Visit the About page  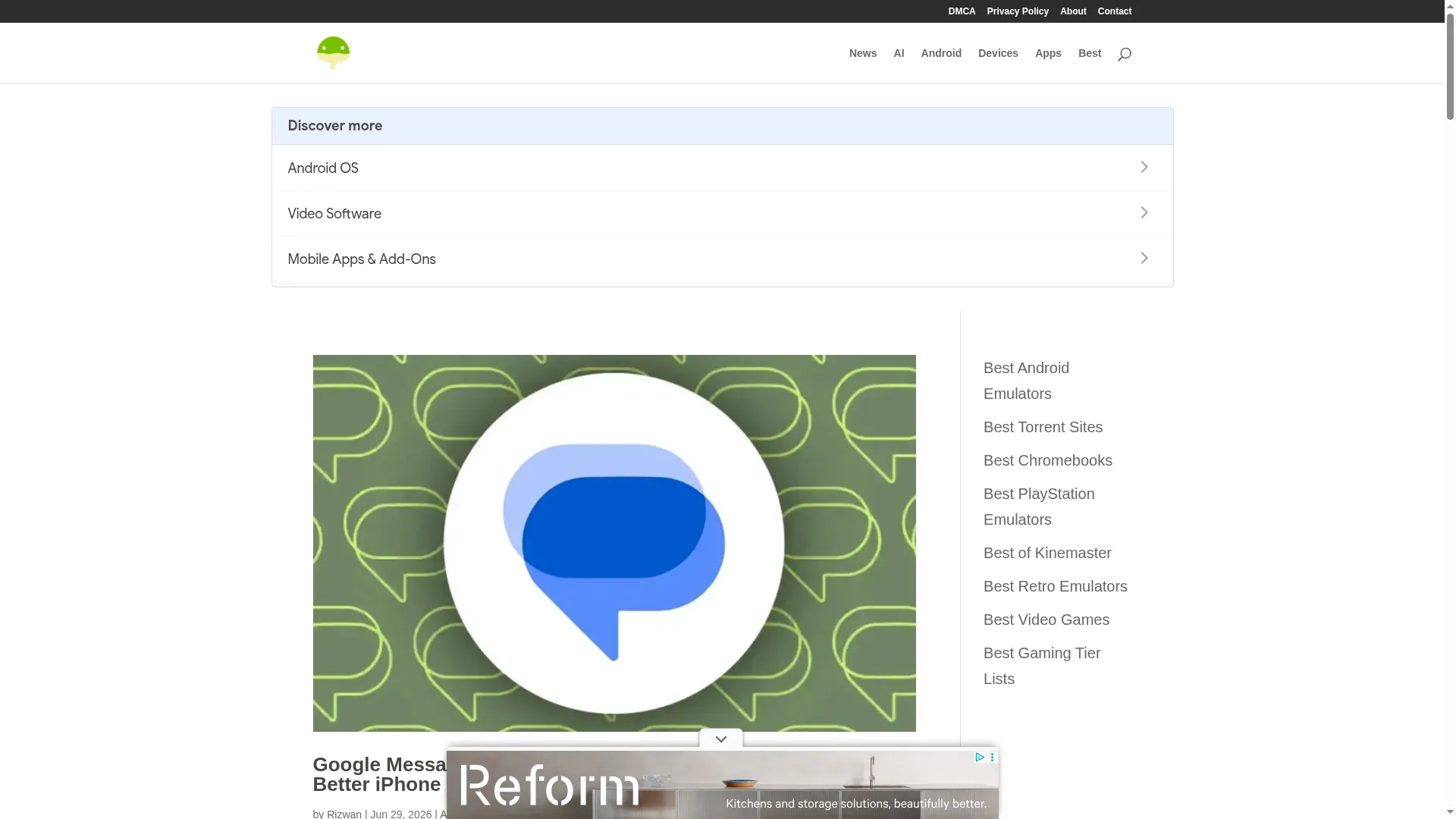(1073, 11)
